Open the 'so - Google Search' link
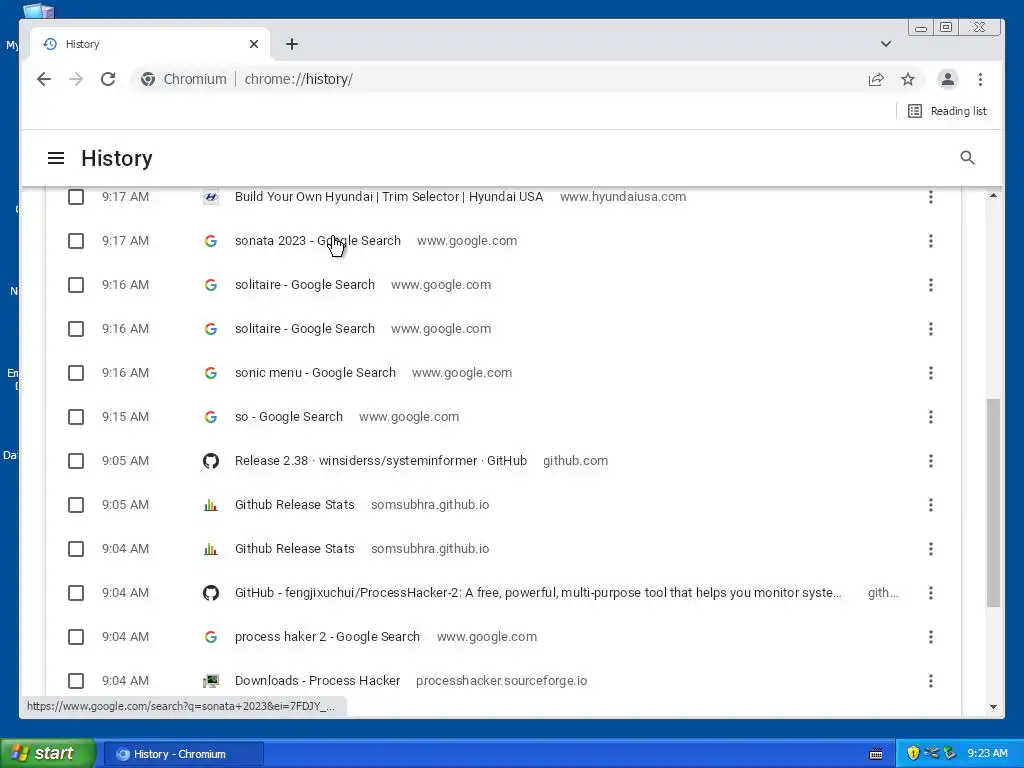Viewport: 1024px width, 768px height. (x=289, y=417)
